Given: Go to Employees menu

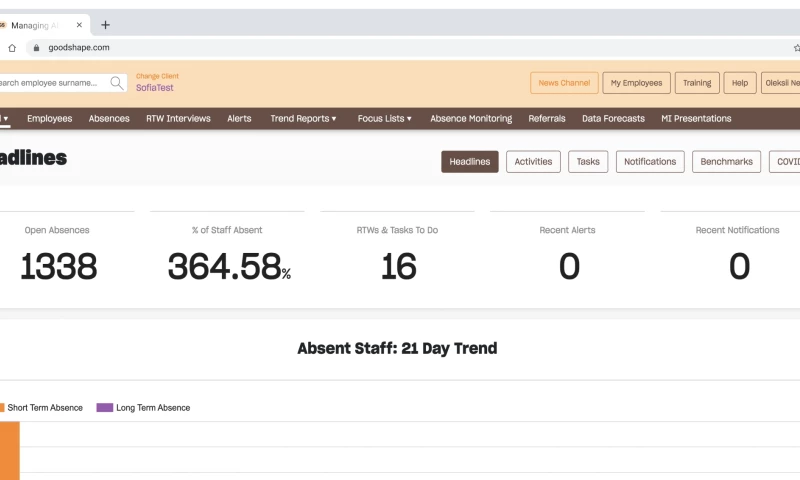Looking at the screenshot, I should [x=49, y=118].
